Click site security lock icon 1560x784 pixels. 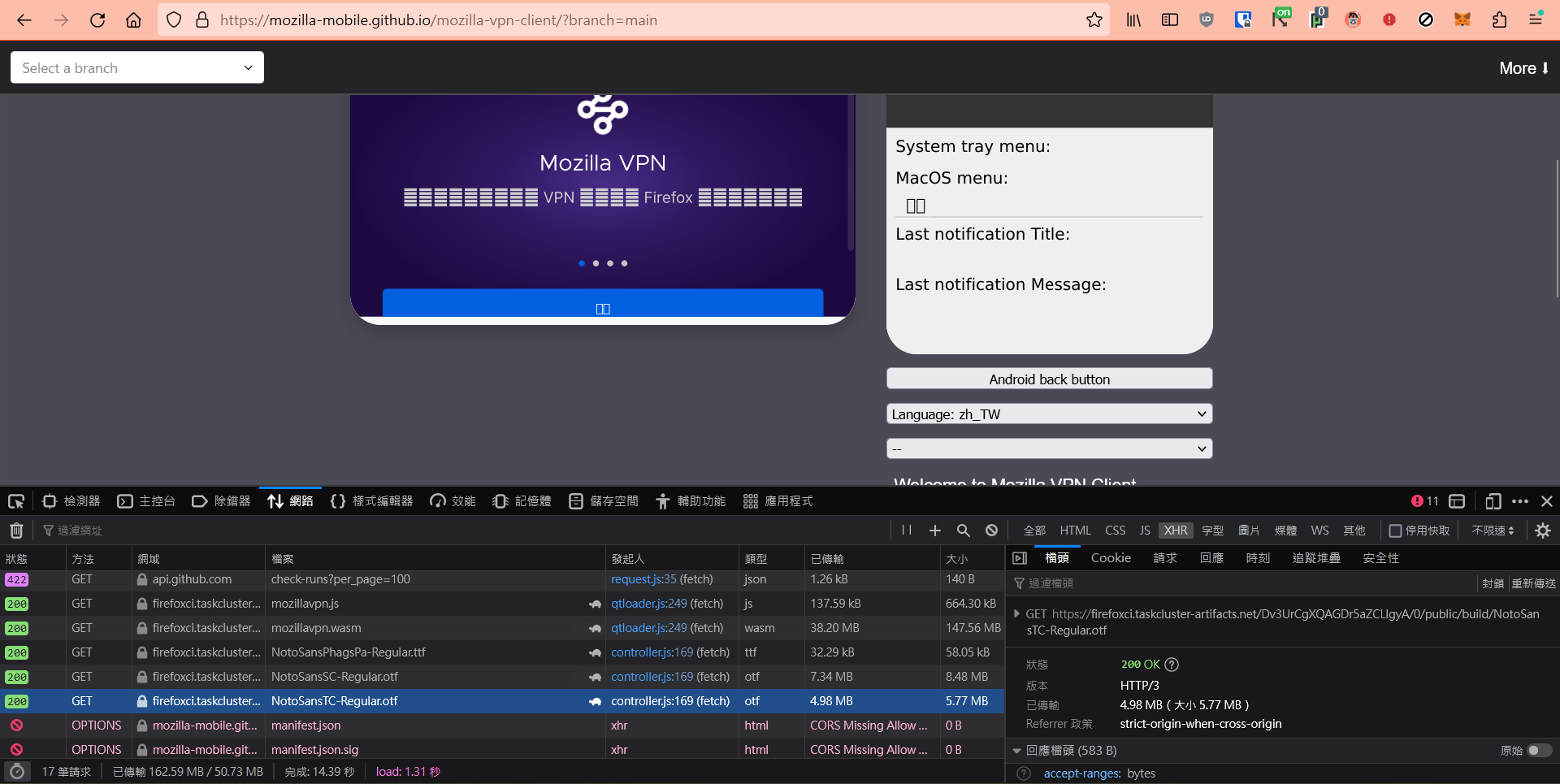tap(202, 20)
